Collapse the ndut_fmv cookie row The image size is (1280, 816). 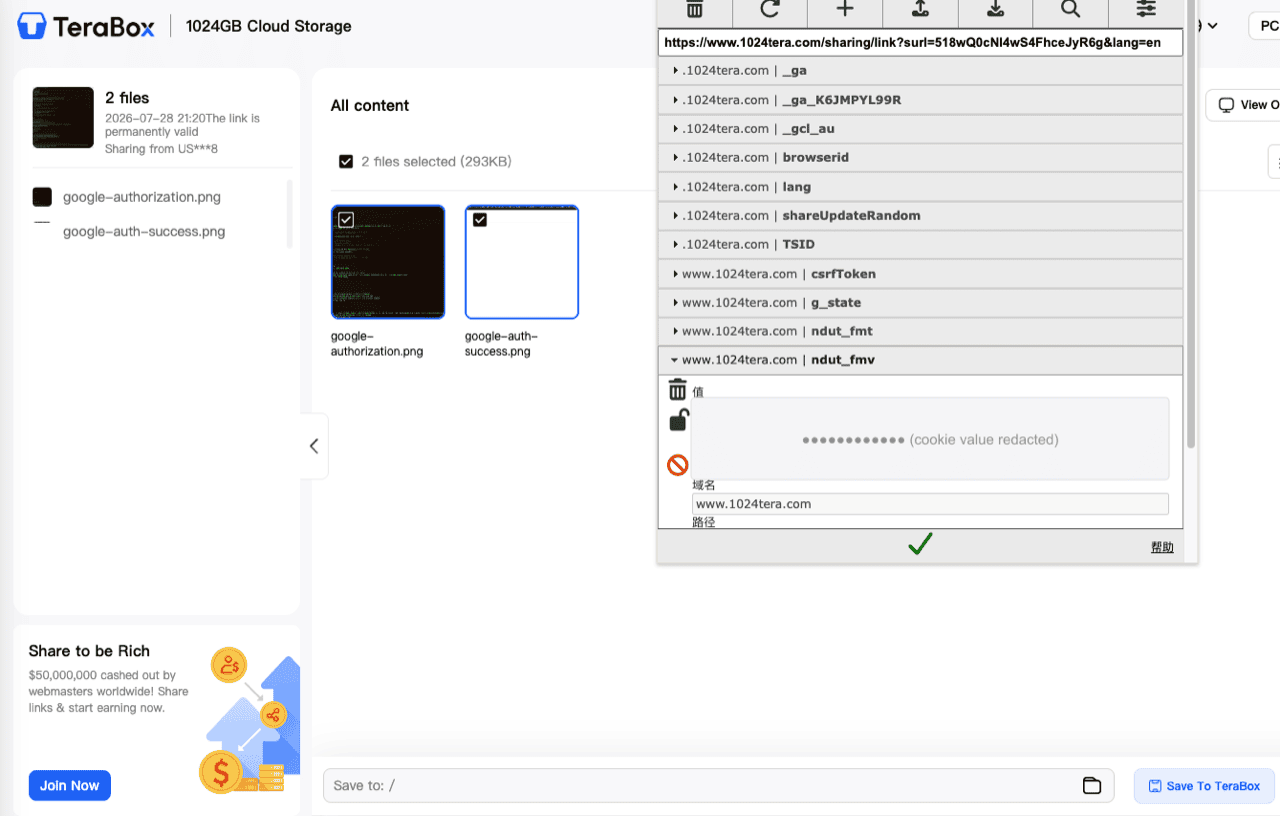(x=921, y=360)
